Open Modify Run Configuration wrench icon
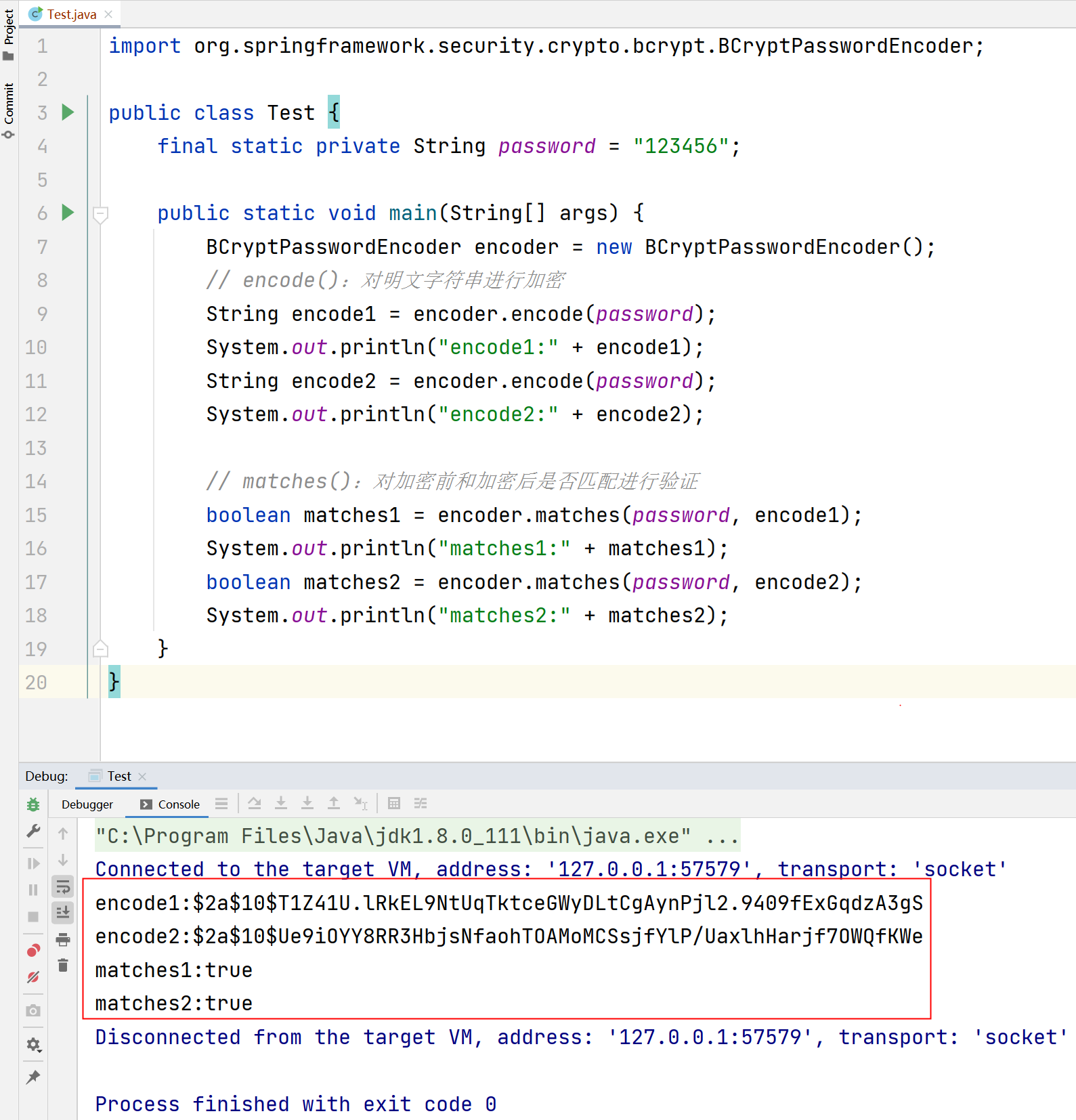Viewport: 1076px width, 1120px height. click(x=33, y=831)
